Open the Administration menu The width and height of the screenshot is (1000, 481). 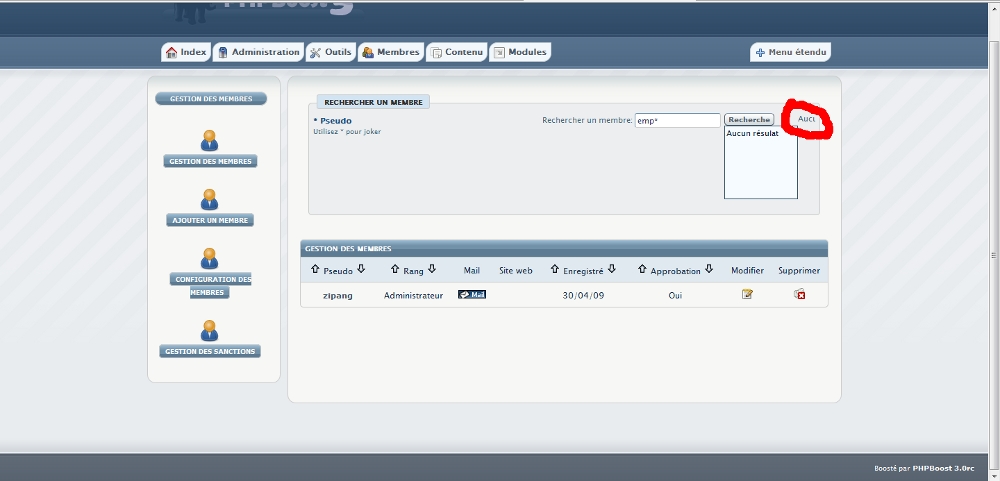coord(258,52)
